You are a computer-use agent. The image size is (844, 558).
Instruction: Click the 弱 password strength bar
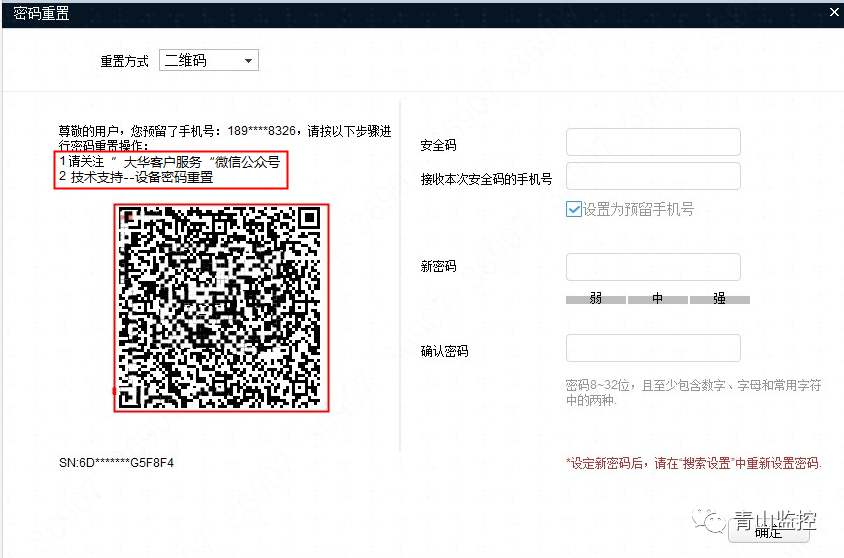595,299
